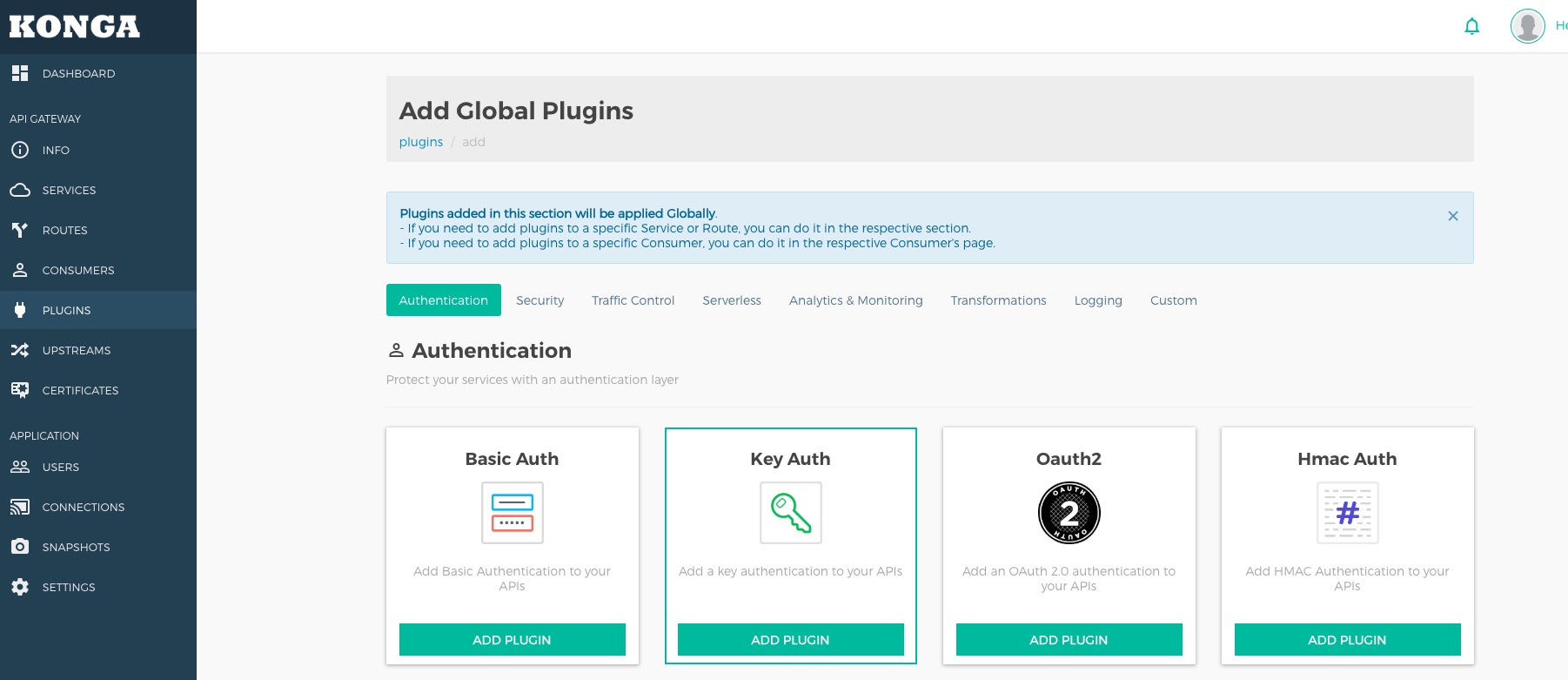This screenshot has height=680, width=1568.
Task: Add the Basic Auth plugin
Action: tap(513, 640)
